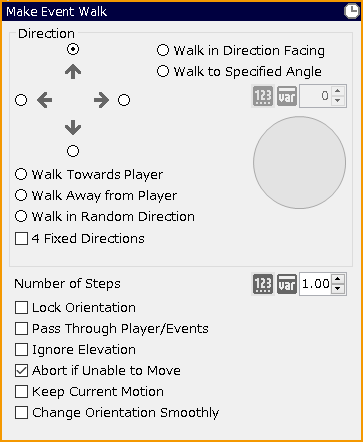This screenshot has height=442, width=363.
Task: Click the clock icon in title bar
Action: 351,11
